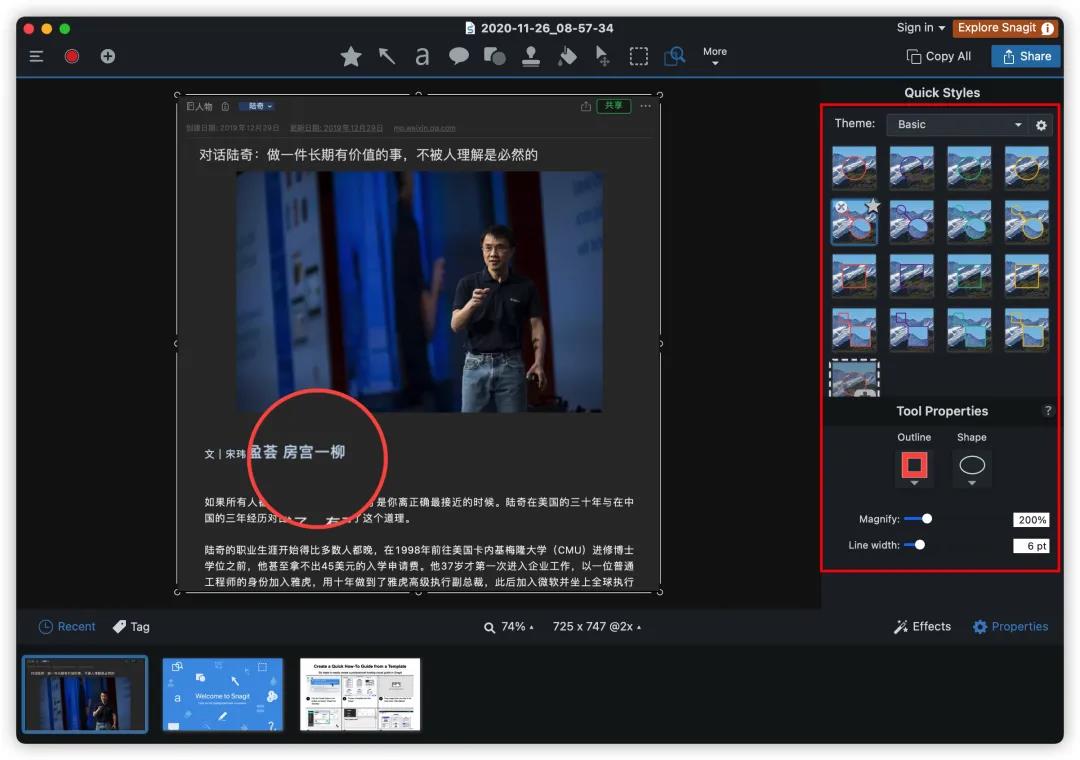Click the Sign in link
This screenshot has width=1080, height=760.
click(x=915, y=27)
